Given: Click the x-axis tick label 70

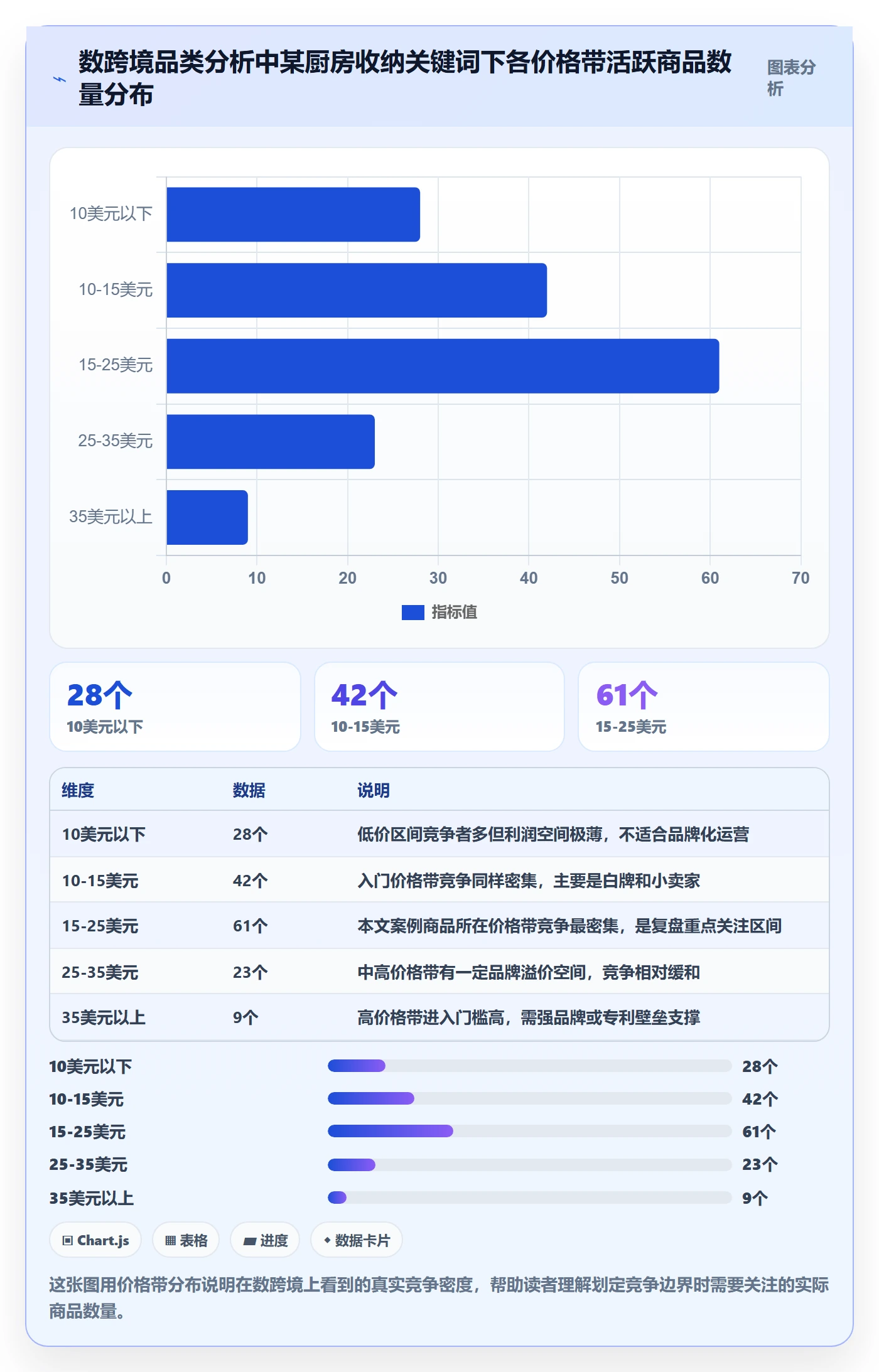Looking at the screenshot, I should (801, 578).
